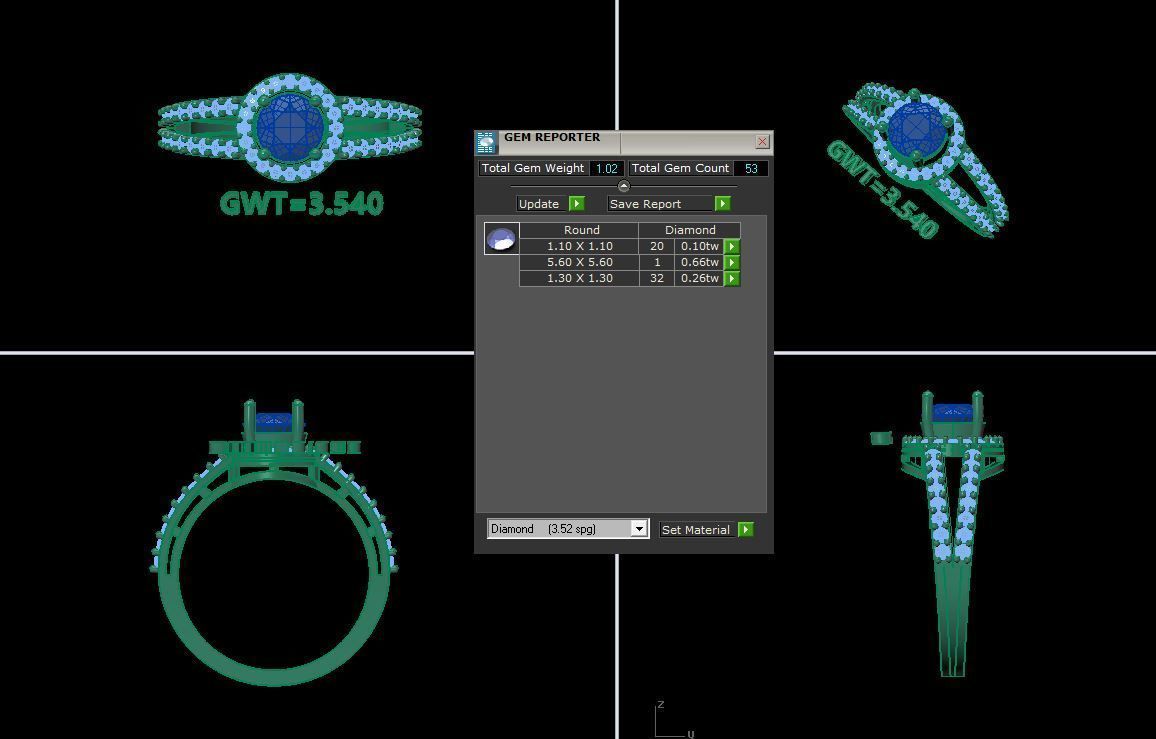Select the blue center stone in top-view ring
Image resolution: width=1156 pixels, height=739 pixels.
(290, 127)
